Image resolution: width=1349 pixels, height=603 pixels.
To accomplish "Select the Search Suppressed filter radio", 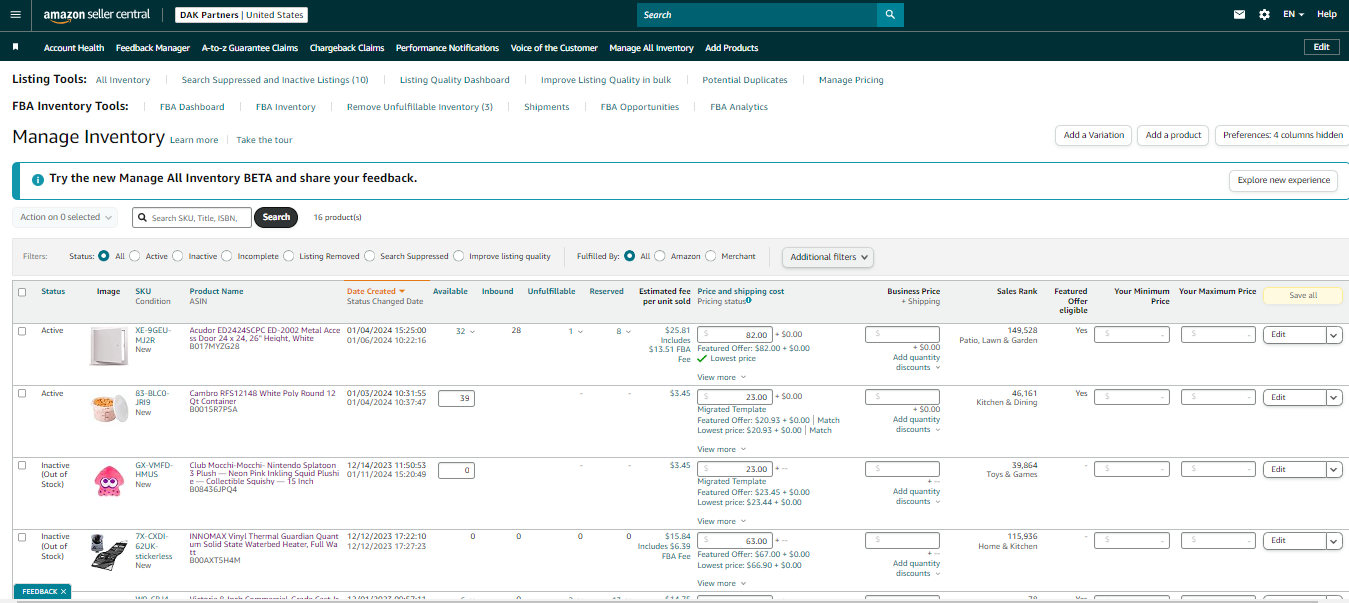I will tap(370, 256).
